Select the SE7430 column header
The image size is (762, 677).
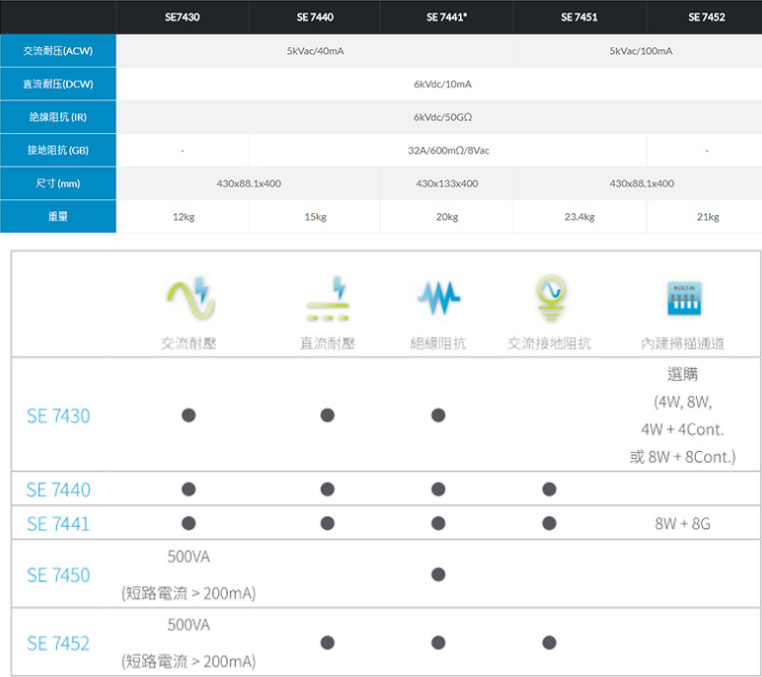pyautogui.click(x=182, y=17)
